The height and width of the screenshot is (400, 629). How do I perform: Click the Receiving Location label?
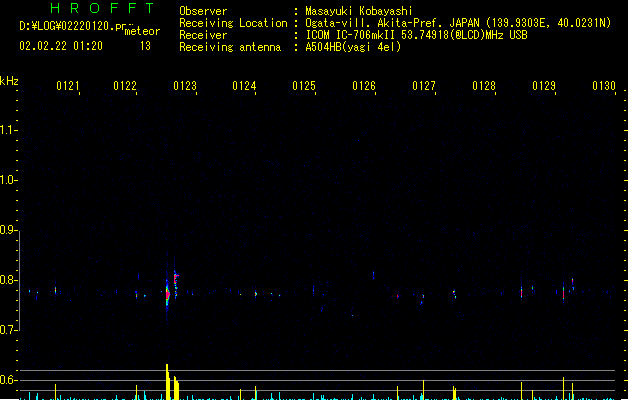pos(233,23)
